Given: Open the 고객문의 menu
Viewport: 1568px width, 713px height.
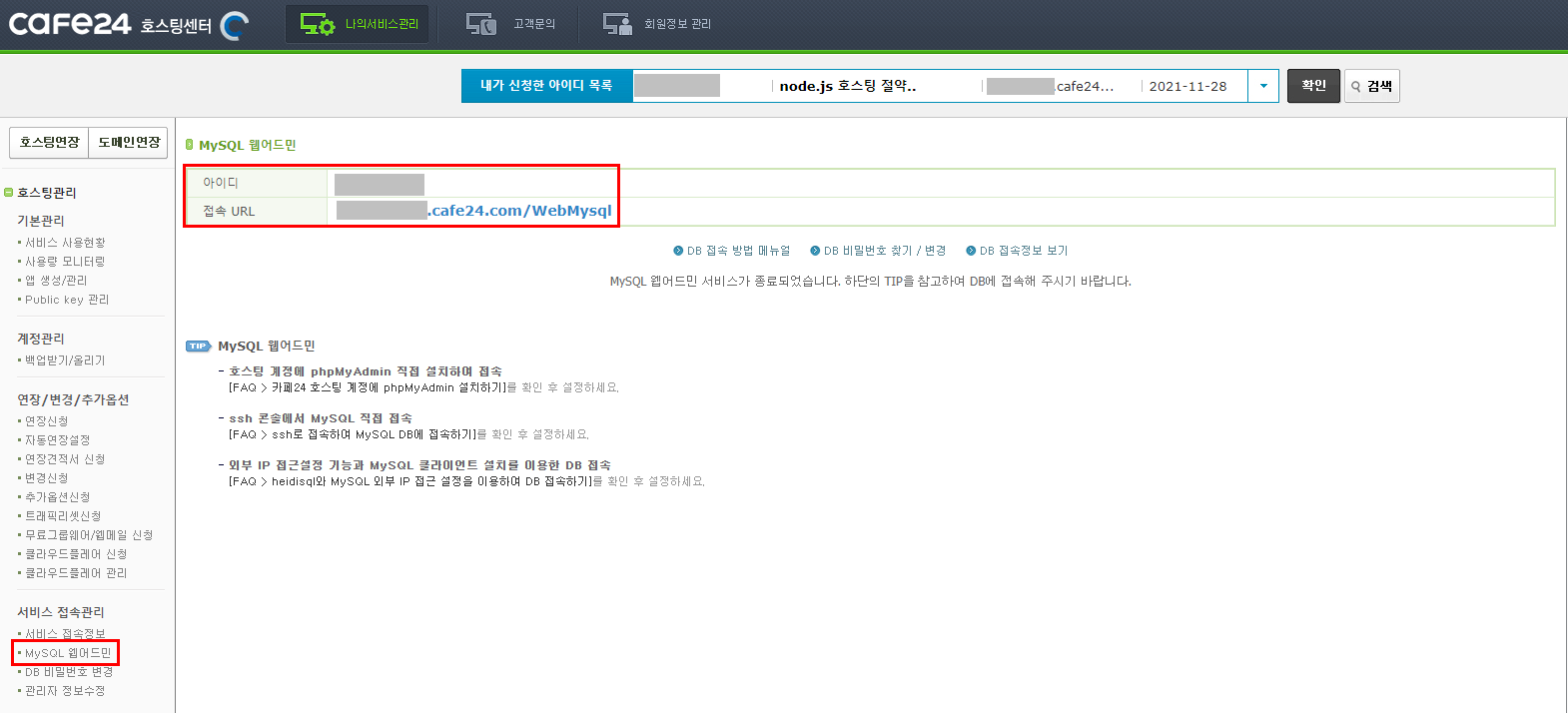Looking at the screenshot, I should (x=510, y=24).
